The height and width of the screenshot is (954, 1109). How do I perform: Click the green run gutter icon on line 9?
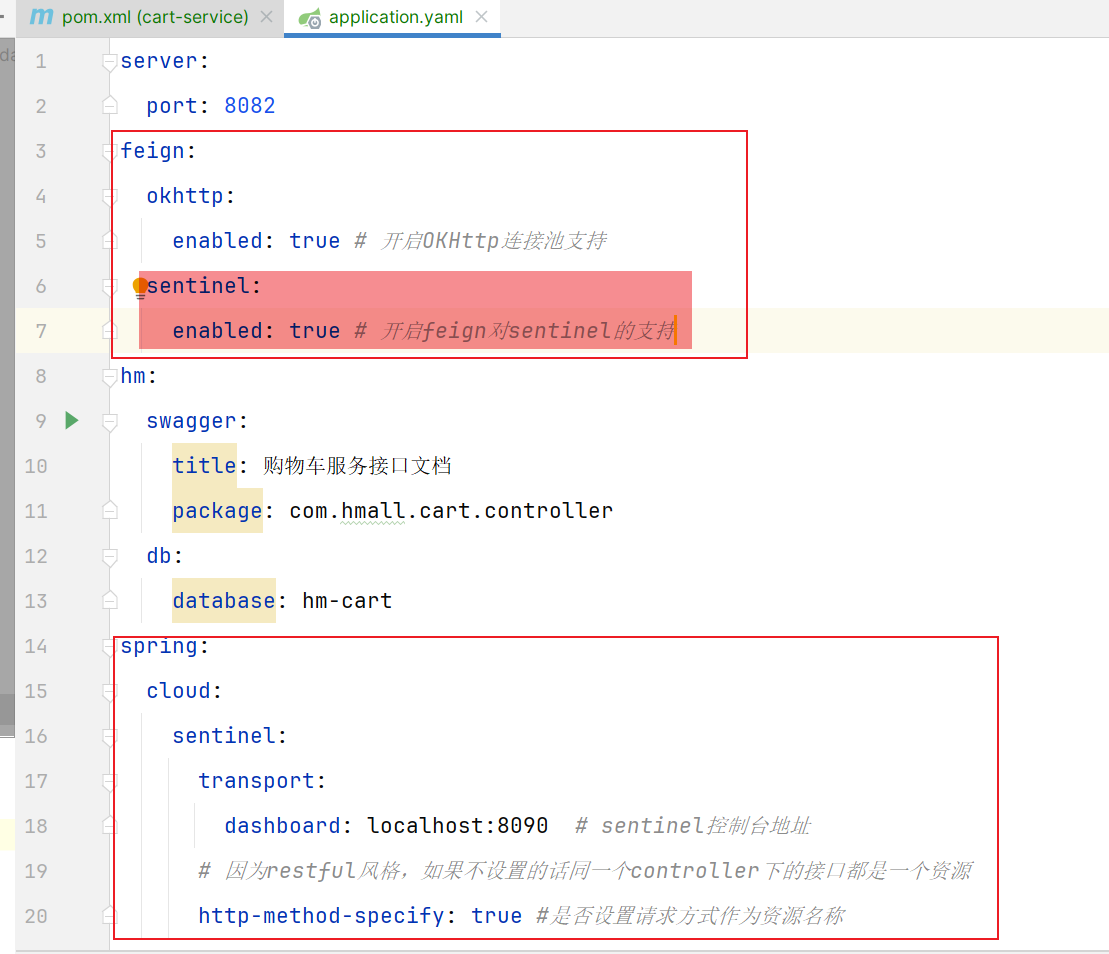(71, 421)
